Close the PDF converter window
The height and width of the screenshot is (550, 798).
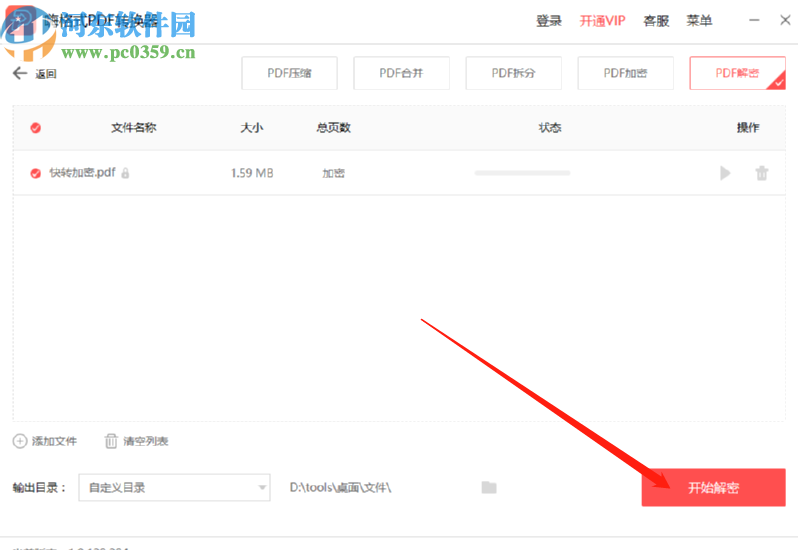785,20
